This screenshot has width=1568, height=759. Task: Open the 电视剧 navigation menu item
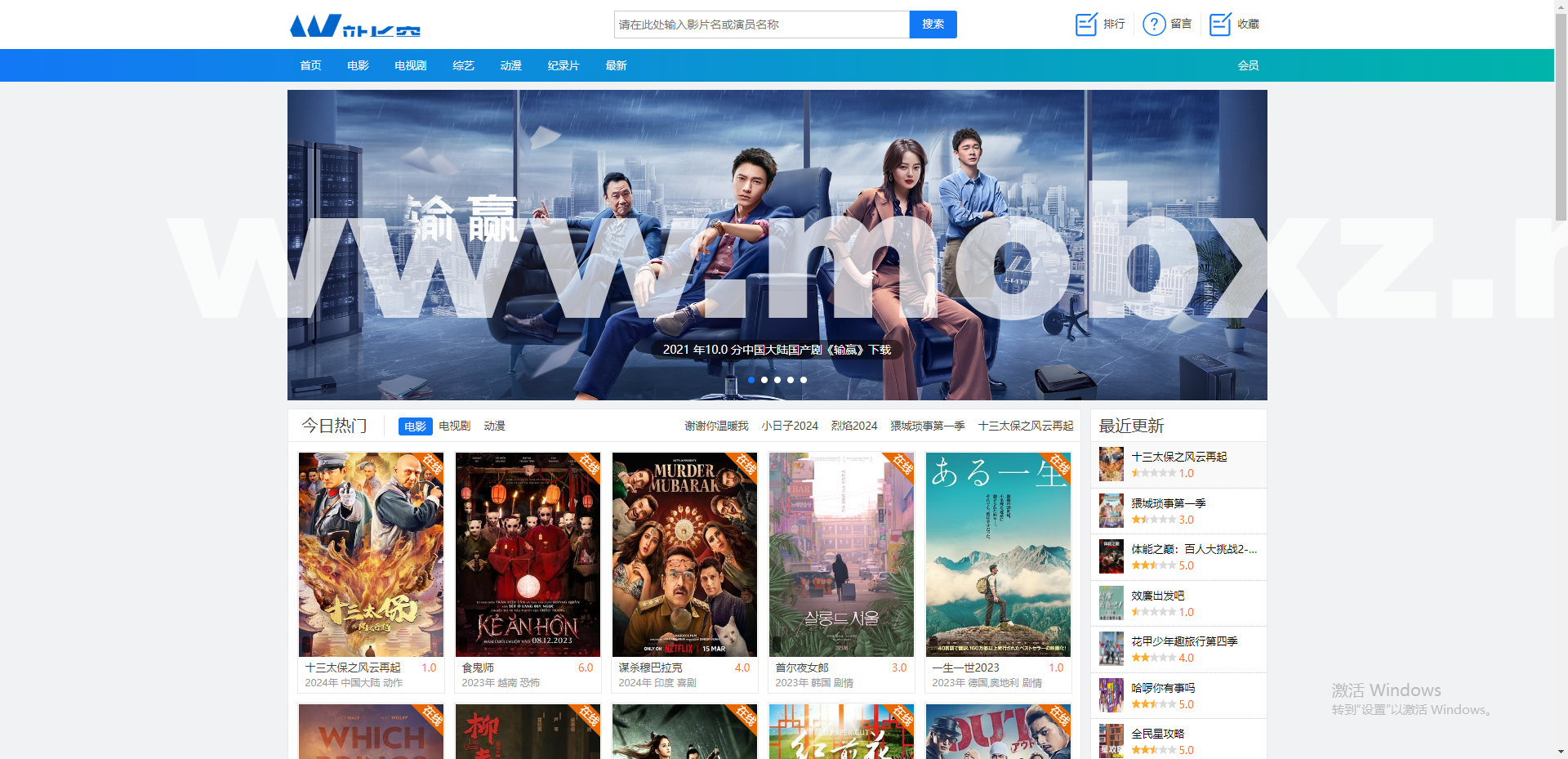point(410,65)
